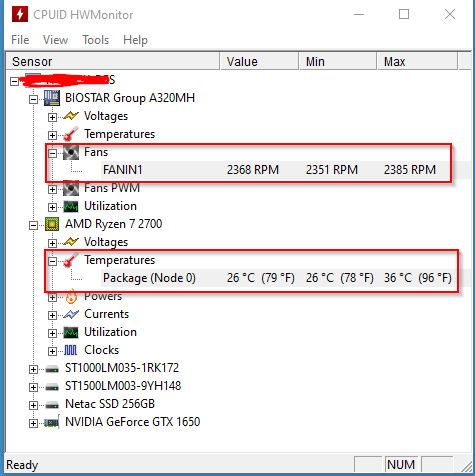This screenshot has height=476, width=475.
Task: Click the ST1500LM003 hard drive icon
Action: pos(52,387)
